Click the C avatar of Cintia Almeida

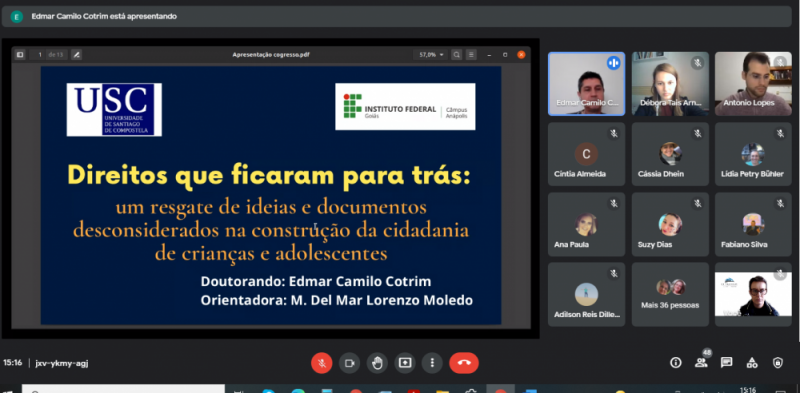tap(586, 154)
